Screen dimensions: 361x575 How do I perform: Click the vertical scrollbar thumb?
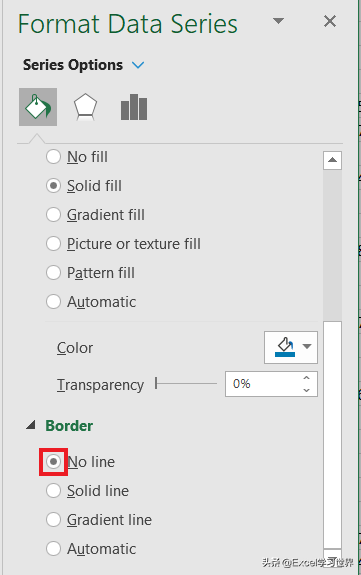click(x=332, y=435)
